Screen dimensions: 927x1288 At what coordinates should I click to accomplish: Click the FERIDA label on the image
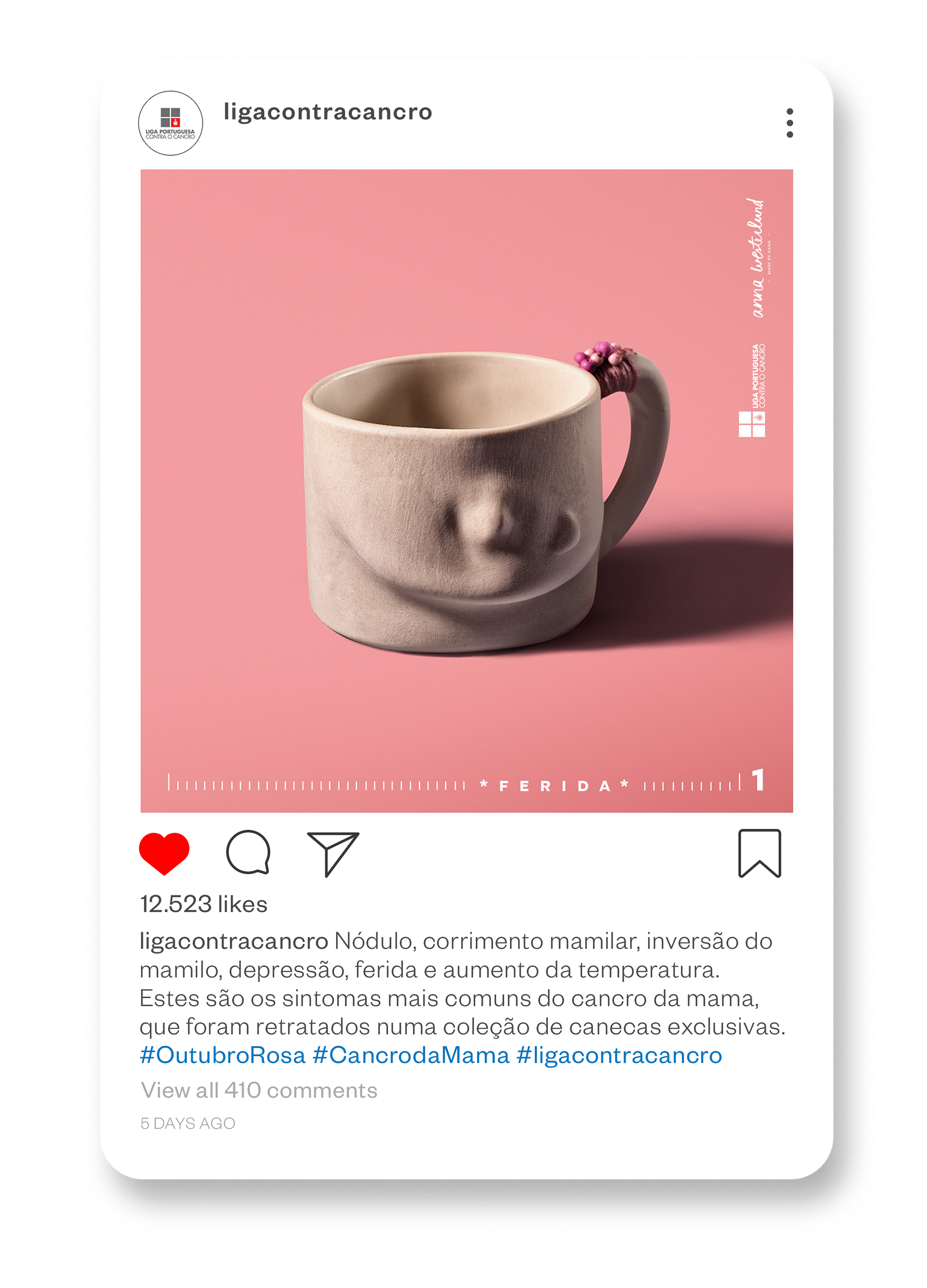click(x=554, y=785)
